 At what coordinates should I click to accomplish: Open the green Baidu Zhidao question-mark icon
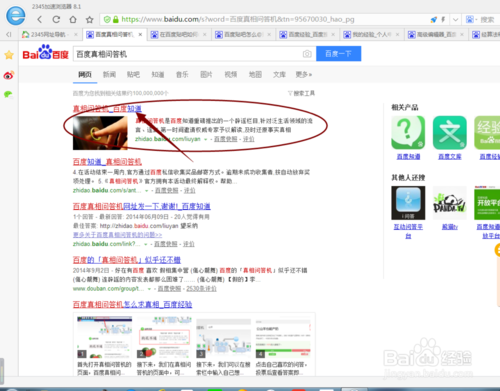(x=408, y=132)
